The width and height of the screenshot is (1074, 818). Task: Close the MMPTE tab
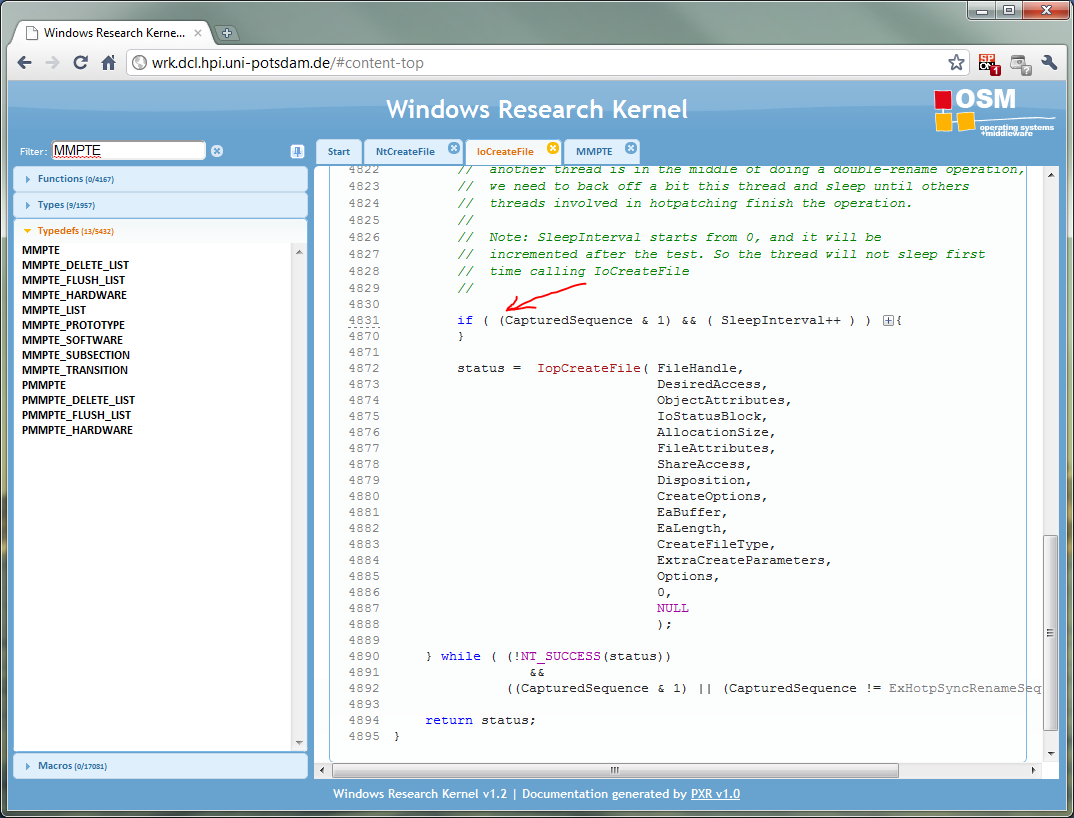[x=631, y=148]
